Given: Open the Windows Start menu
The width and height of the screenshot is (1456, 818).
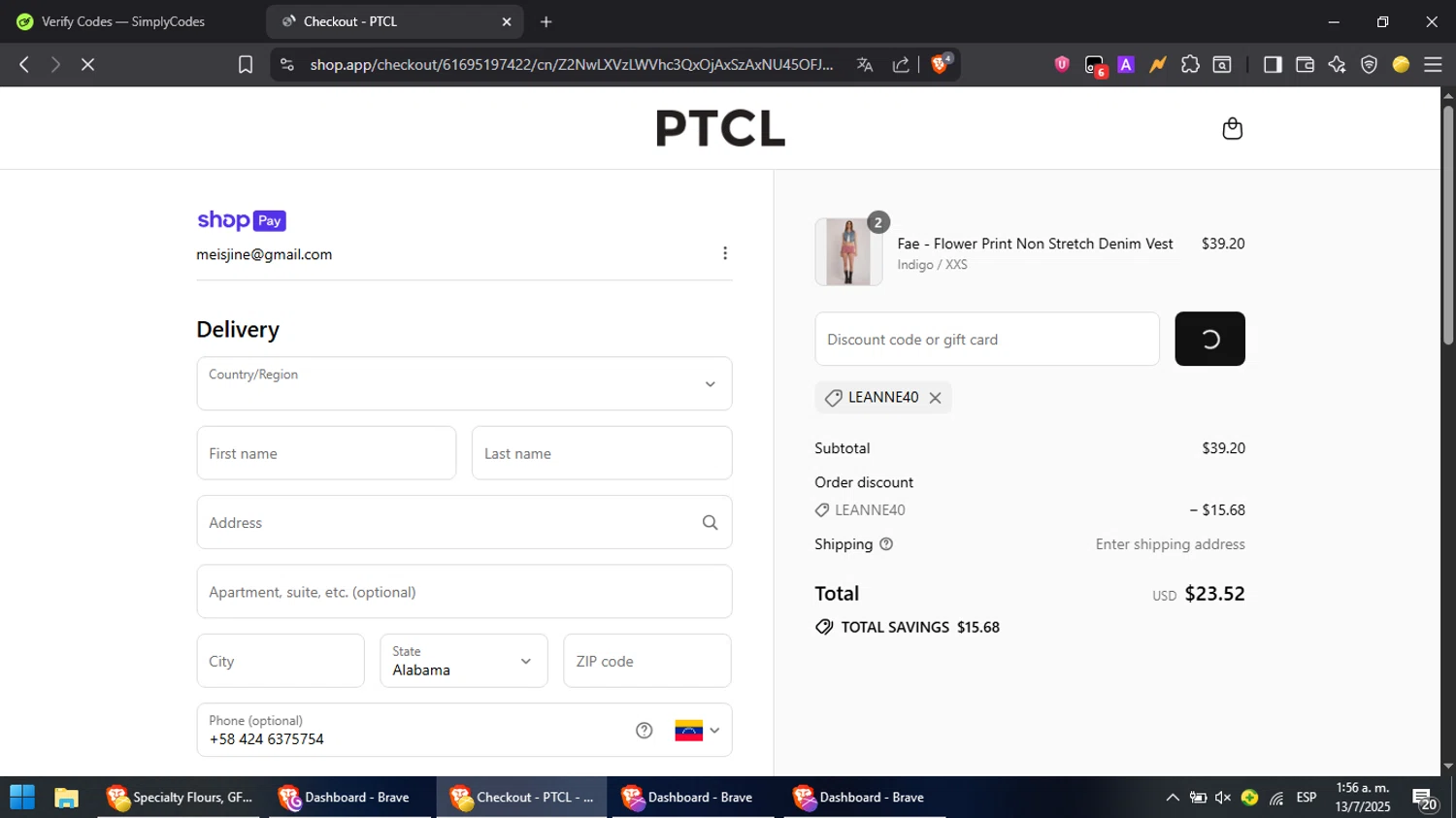Looking at the screenshot, I should point(21,798).
